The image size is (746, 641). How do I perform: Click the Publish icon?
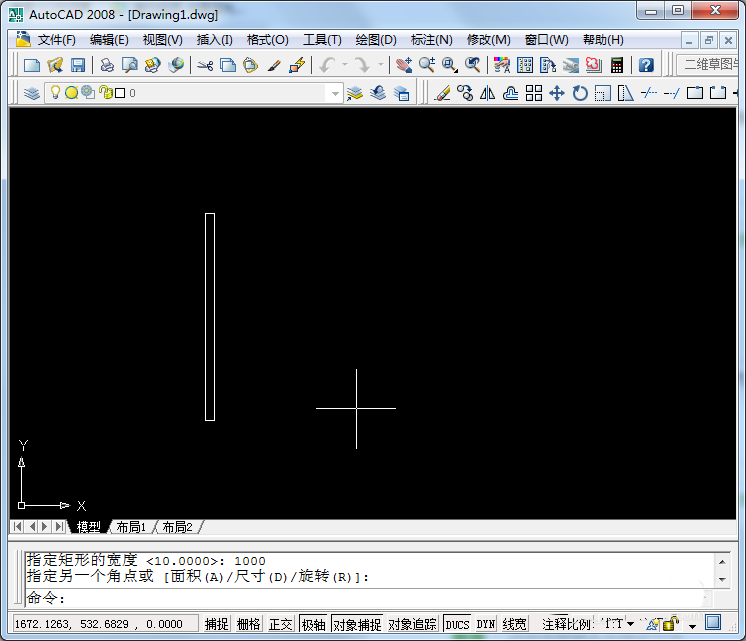152,65
